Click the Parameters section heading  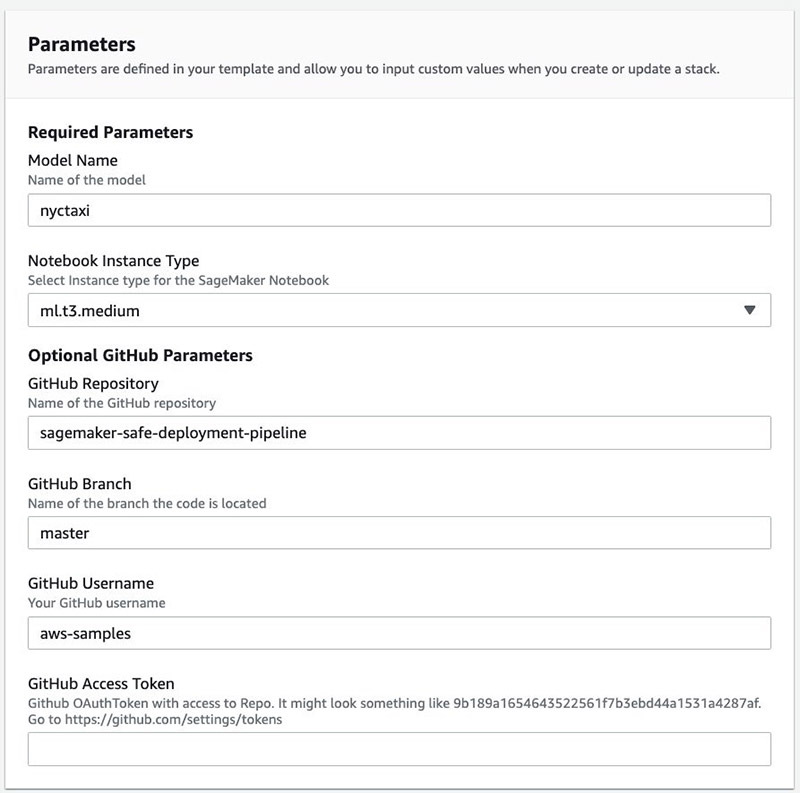click(x=82, y=44)
